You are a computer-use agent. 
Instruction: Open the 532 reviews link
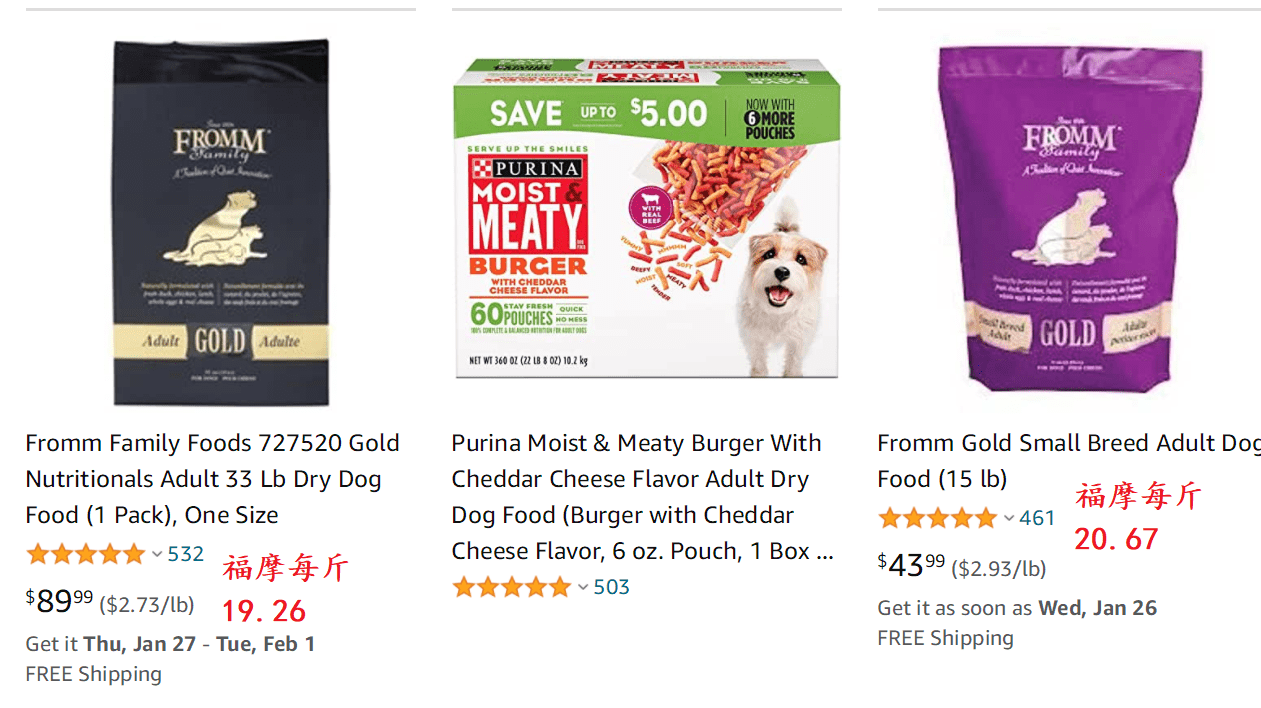[186, 554]
